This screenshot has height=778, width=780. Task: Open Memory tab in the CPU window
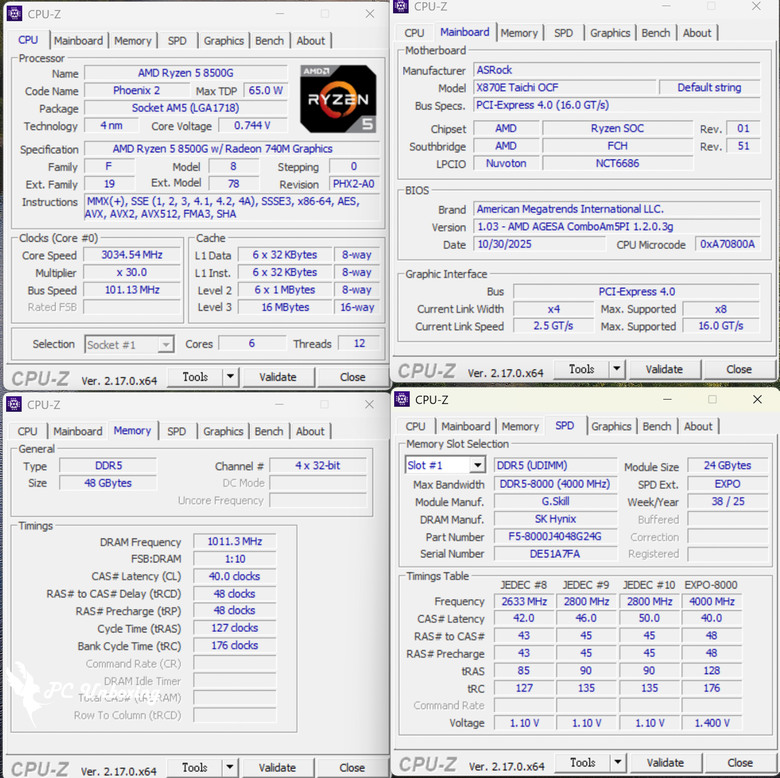tap(133, 41)
